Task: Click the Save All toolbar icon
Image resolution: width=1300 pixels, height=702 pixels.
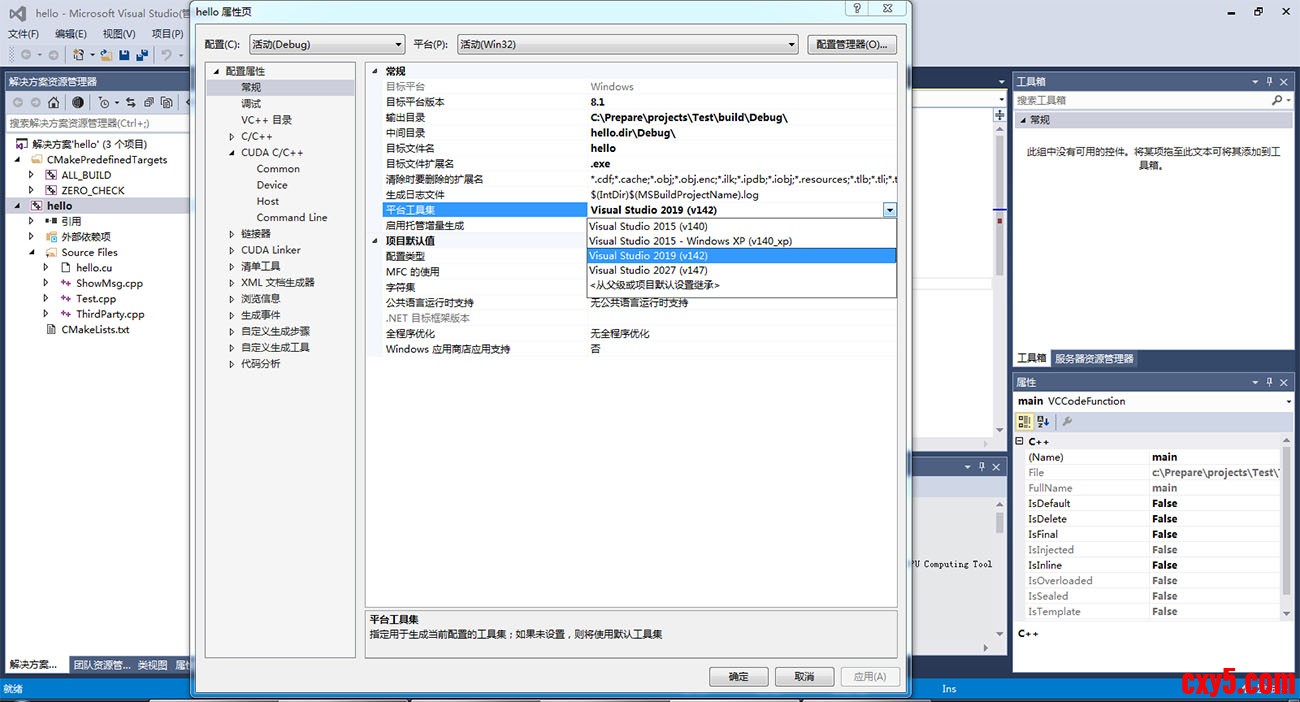Action: click(142, 55)
